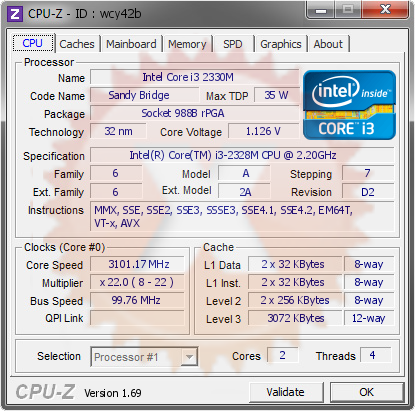Screen dimensions: 415x411
Task: Click the Level 3 size 3072 KBytes
Action: [x=295, y=318]
